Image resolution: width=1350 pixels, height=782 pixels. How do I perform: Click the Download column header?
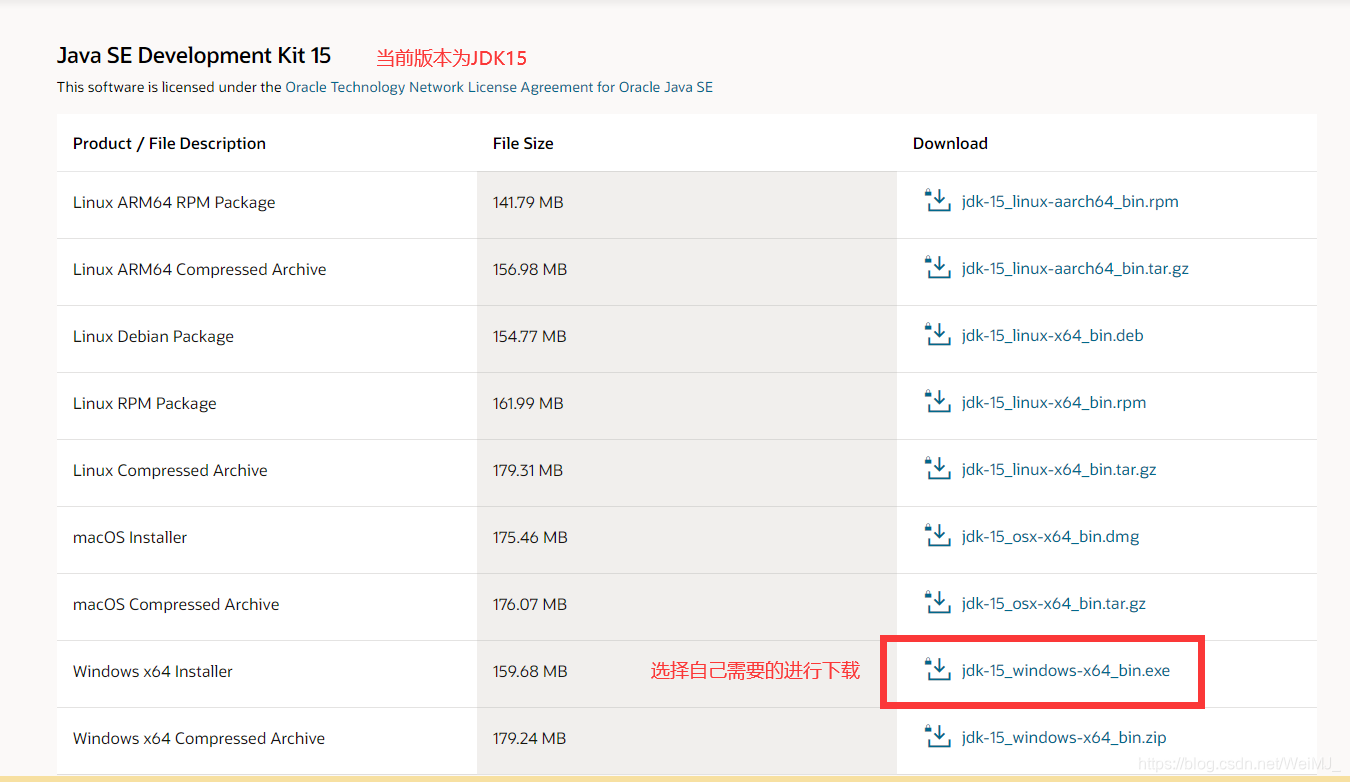click(x=950, y=143)
